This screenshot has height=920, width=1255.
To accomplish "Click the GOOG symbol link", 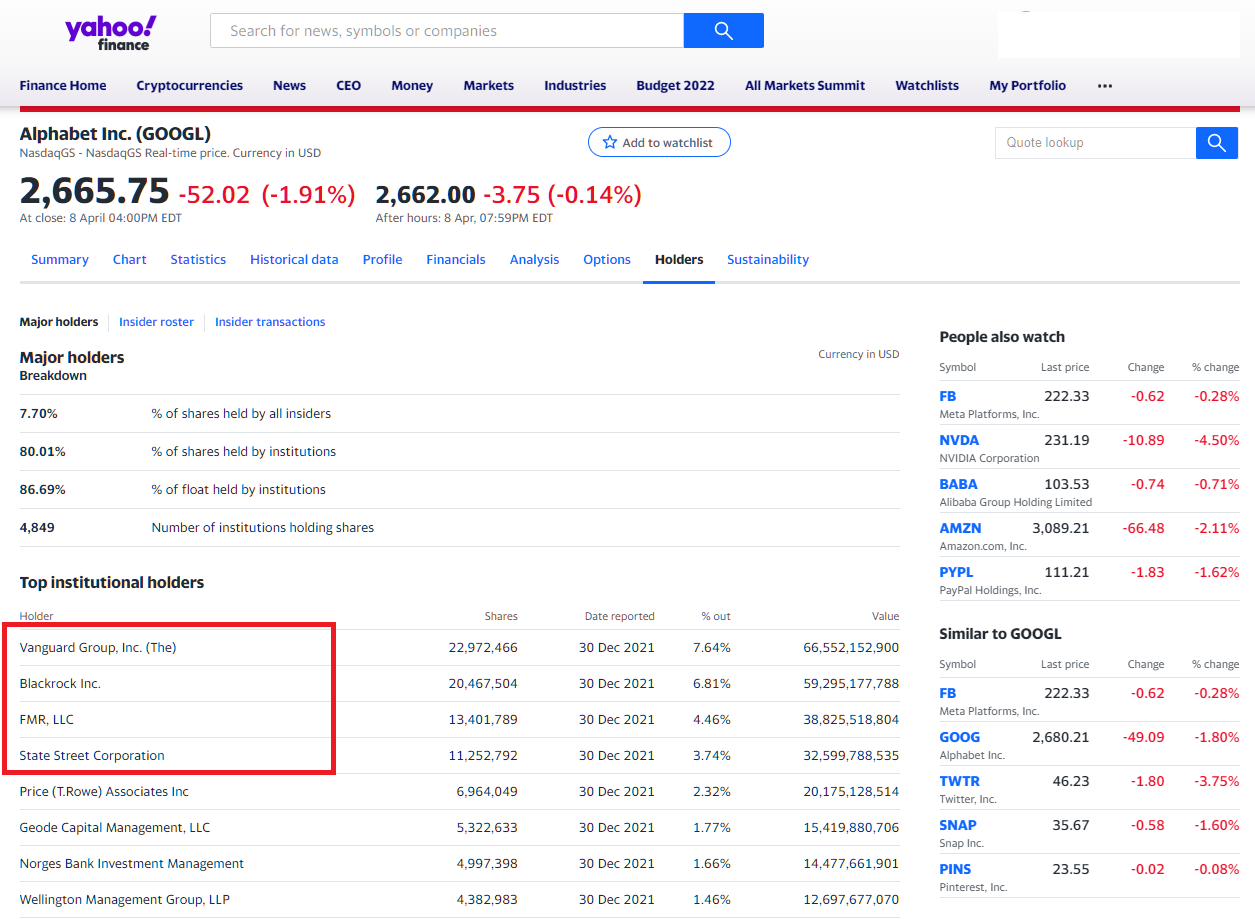I will coord(959,738).
